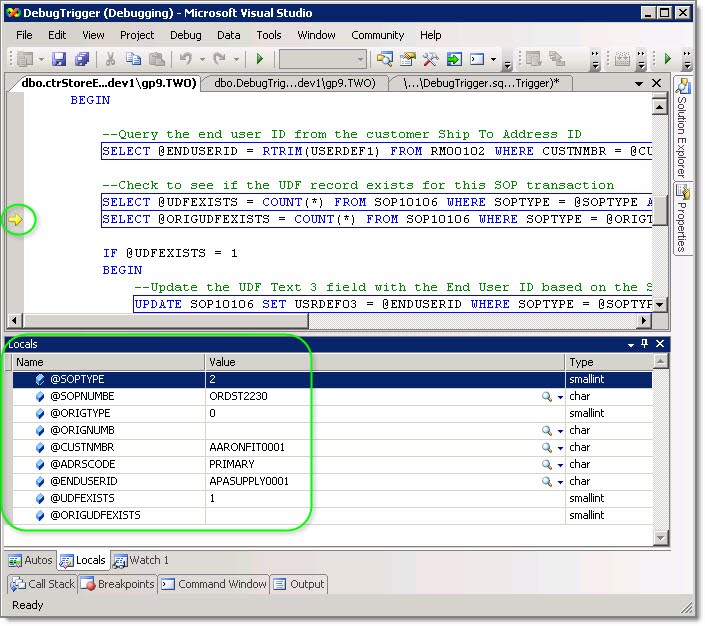Select the @ORIGTYPE variable row
This screenshot has width=705, height=626.
coord(332,414)
